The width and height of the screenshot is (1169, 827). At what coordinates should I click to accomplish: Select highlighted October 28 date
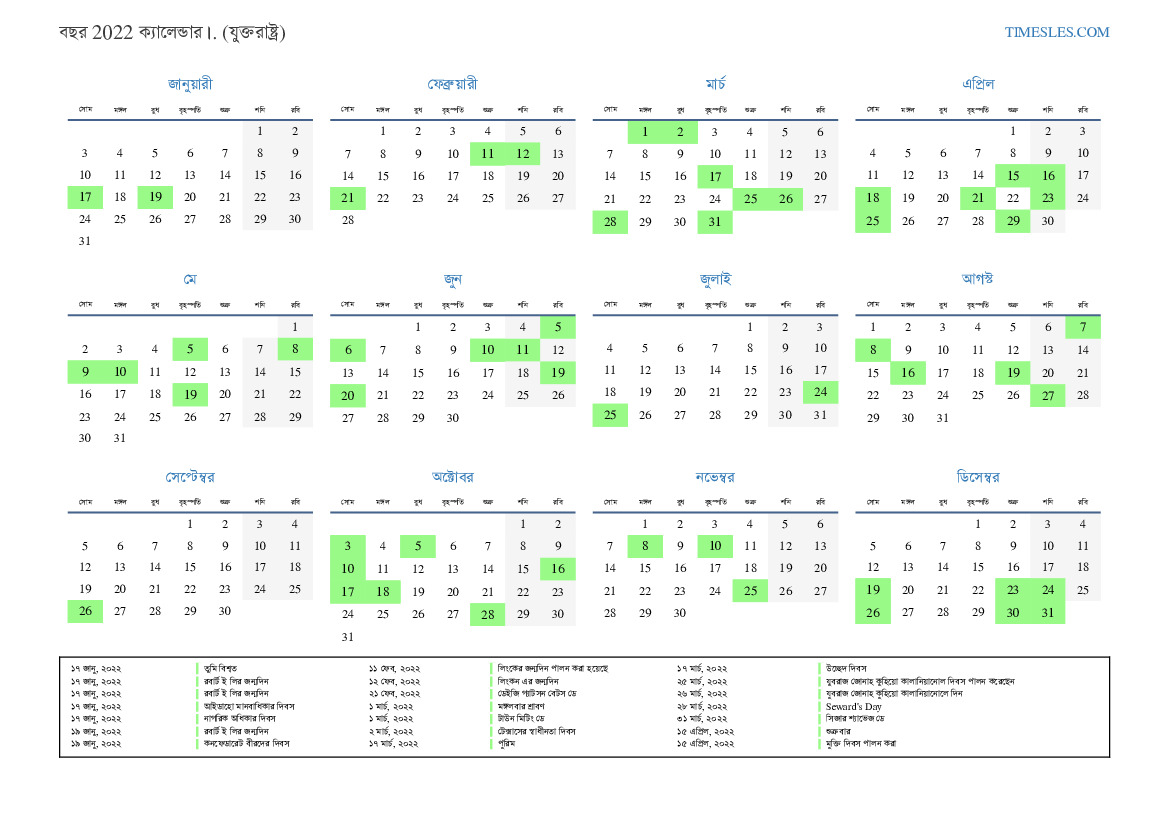487,614
